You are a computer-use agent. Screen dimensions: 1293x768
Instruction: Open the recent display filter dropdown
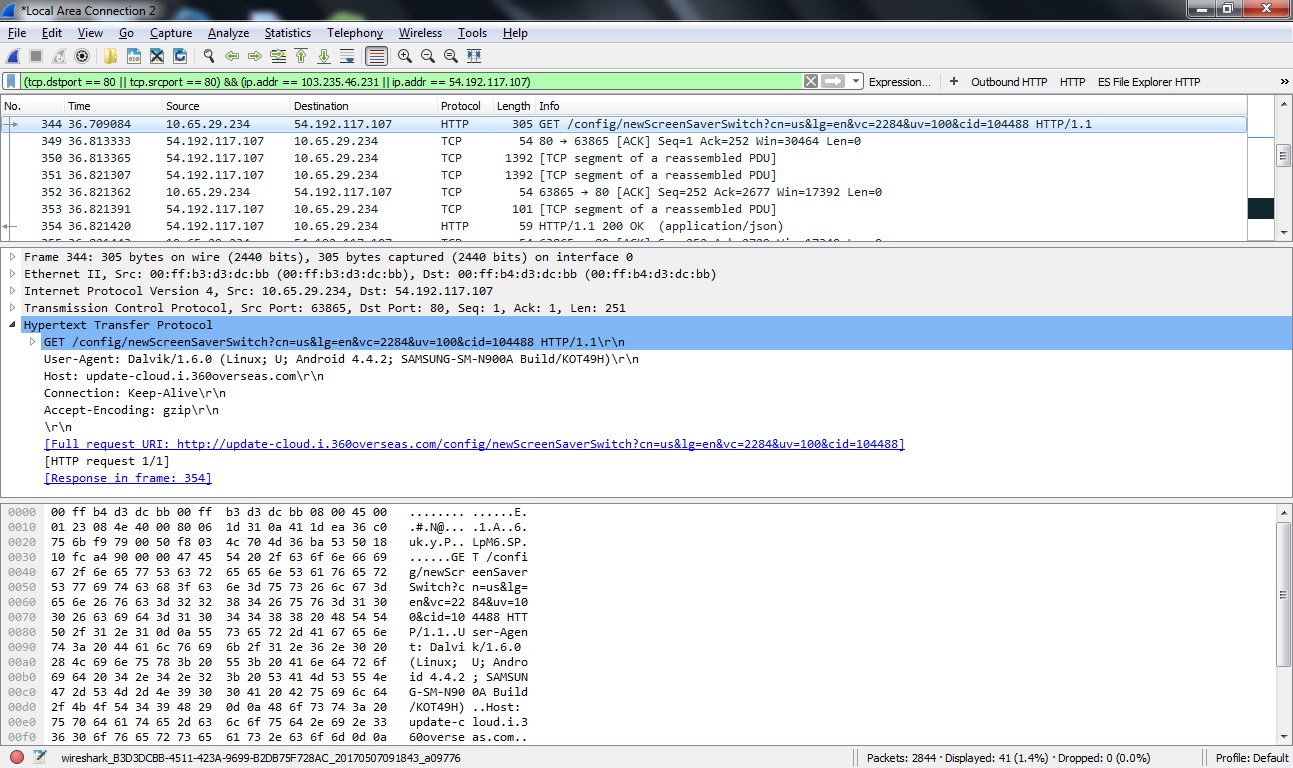tap(856, 82)
